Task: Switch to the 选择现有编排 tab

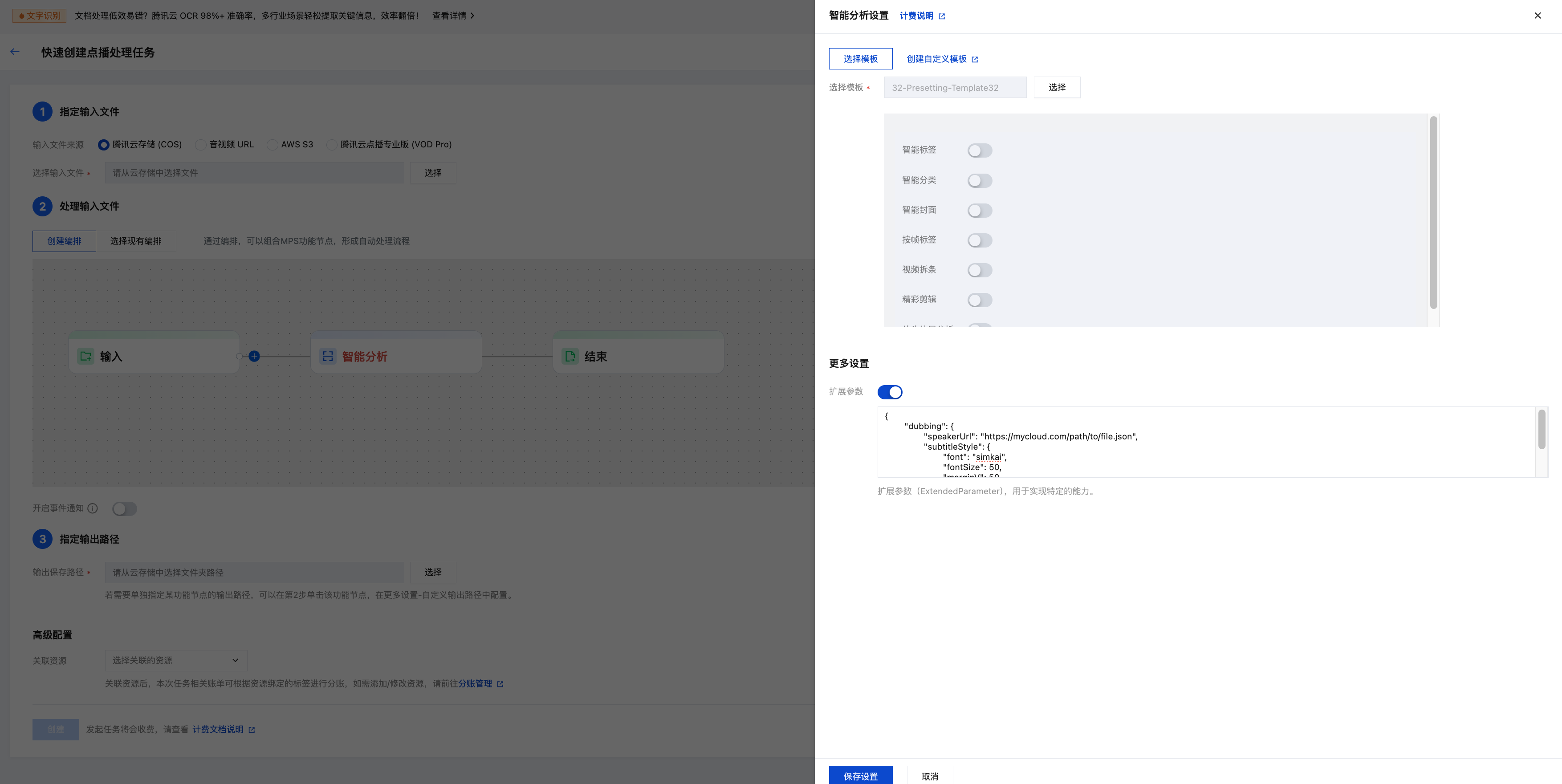Action: (x=136, y=241)
